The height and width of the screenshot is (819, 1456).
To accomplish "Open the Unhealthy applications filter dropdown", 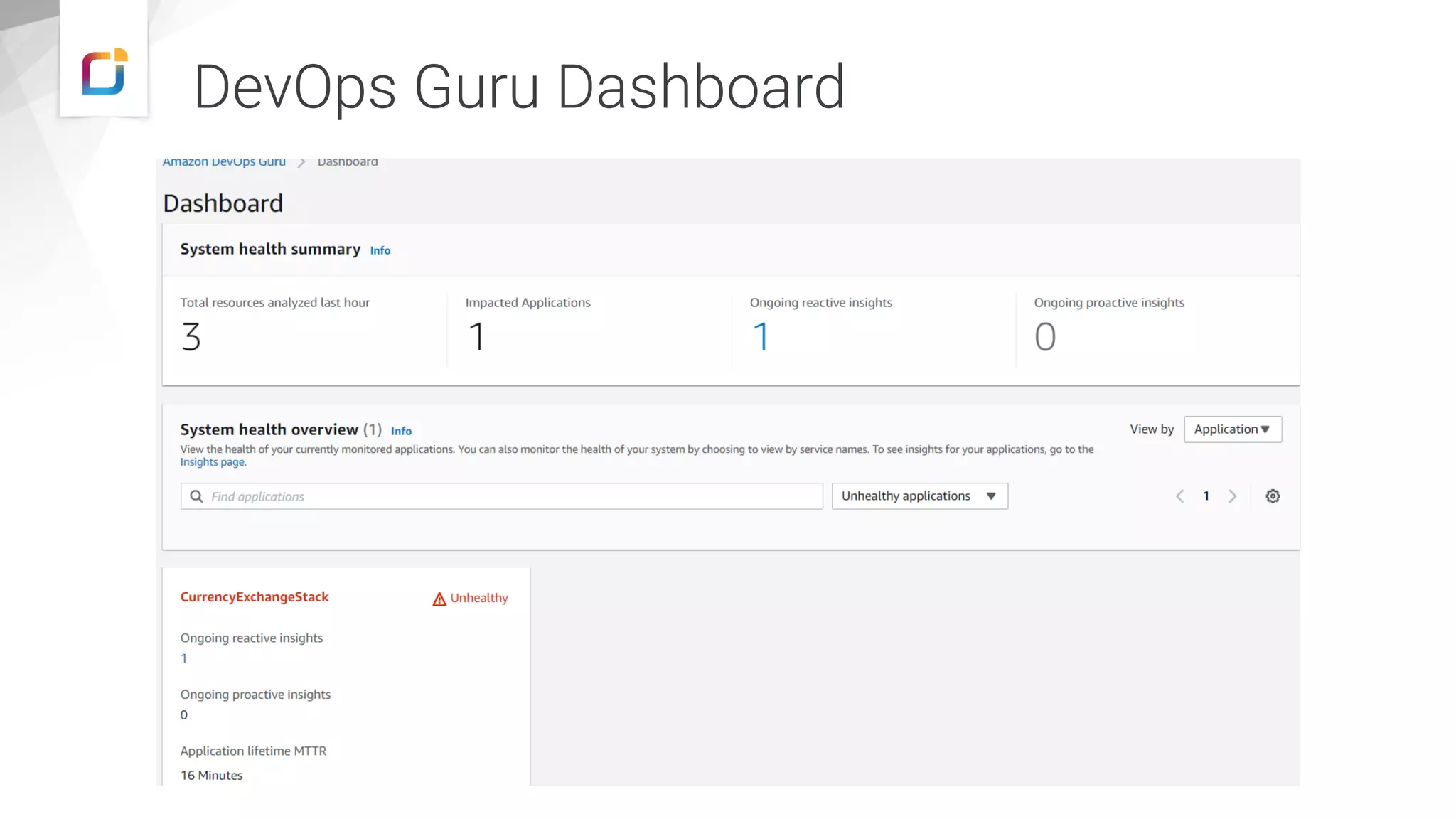I will [920, 496].
